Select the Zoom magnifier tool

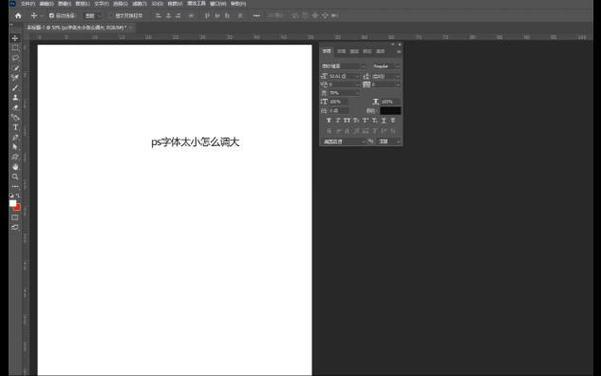coord(15,177)
